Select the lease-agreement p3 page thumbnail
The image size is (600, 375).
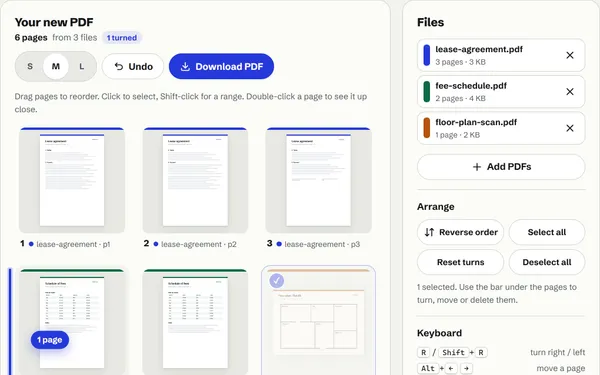[x=318, y=180]
